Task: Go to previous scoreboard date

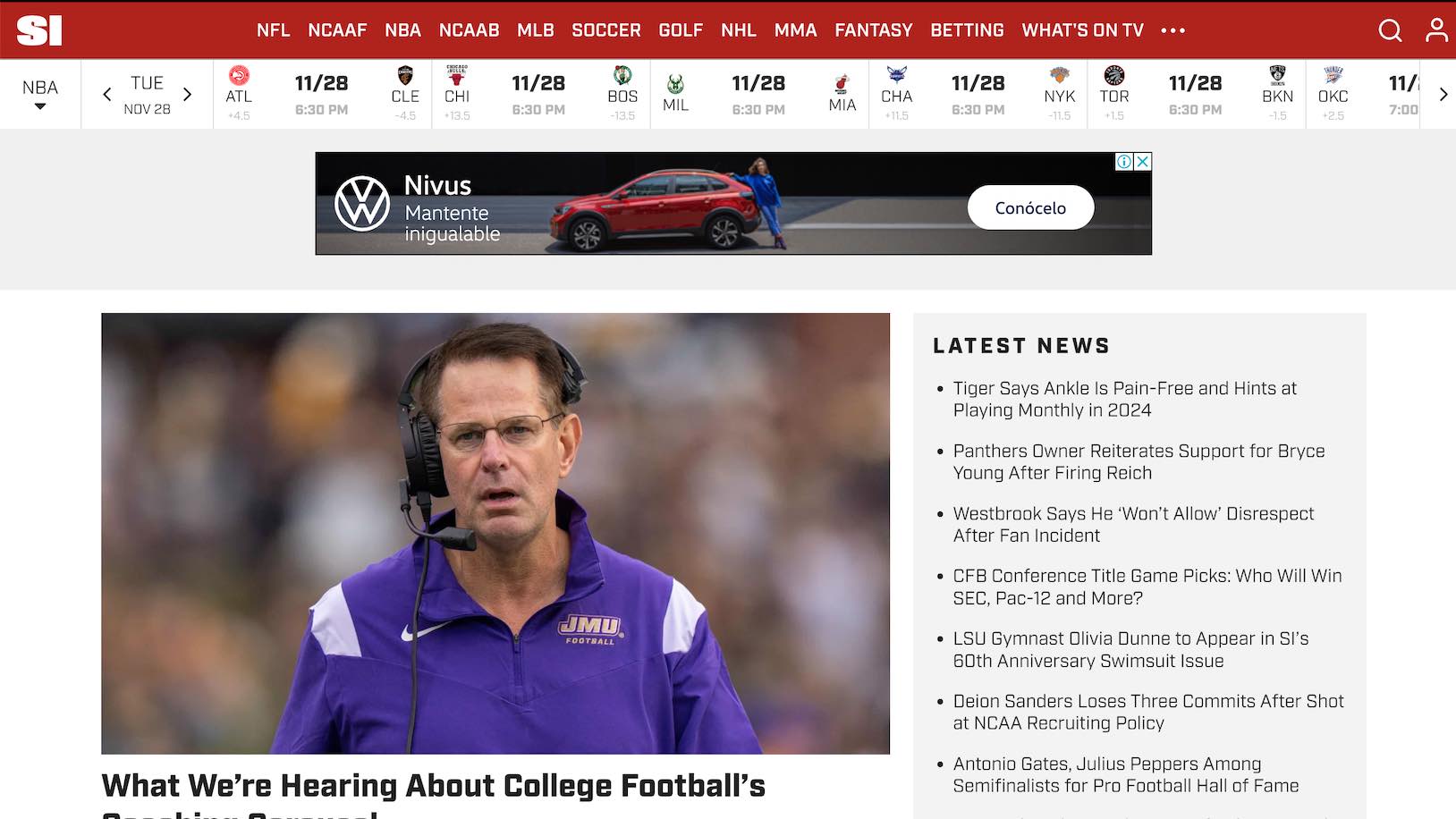Action: (107, 94)
